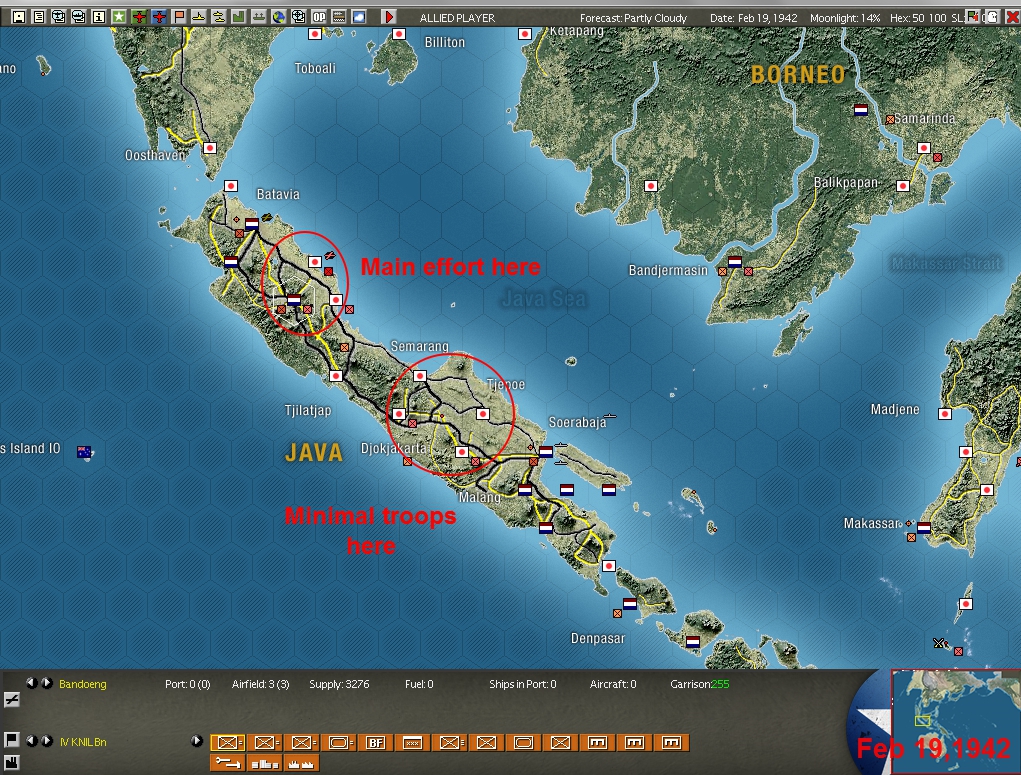Select the Japanese flag base at Oosthaven
The width and height of the screenshot is (1021, 775).
tap(210, 148)
